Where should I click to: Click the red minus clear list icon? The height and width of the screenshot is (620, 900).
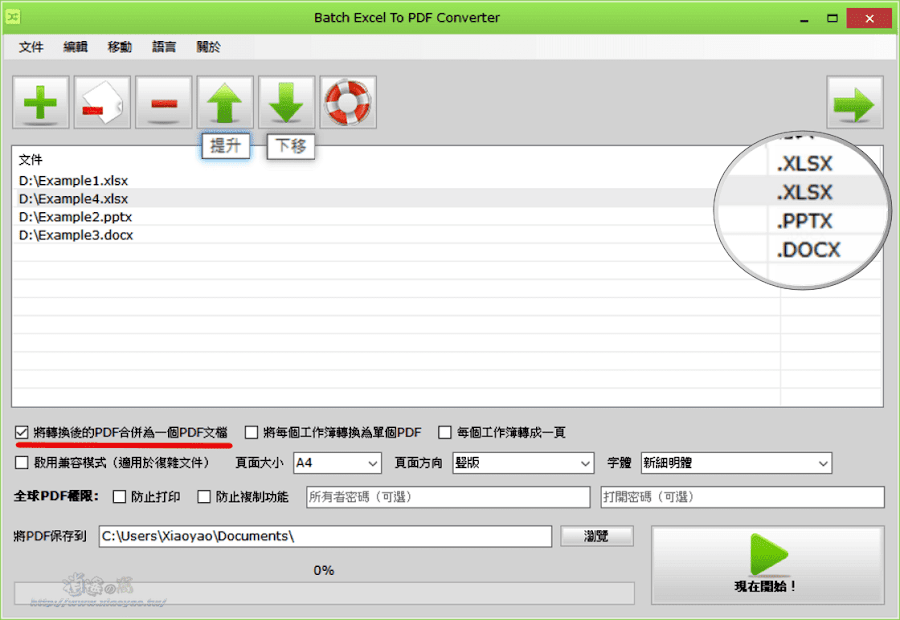(x=164, y=102)
